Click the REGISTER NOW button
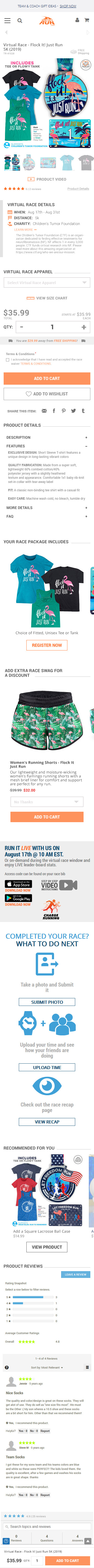 click(47, 645)
